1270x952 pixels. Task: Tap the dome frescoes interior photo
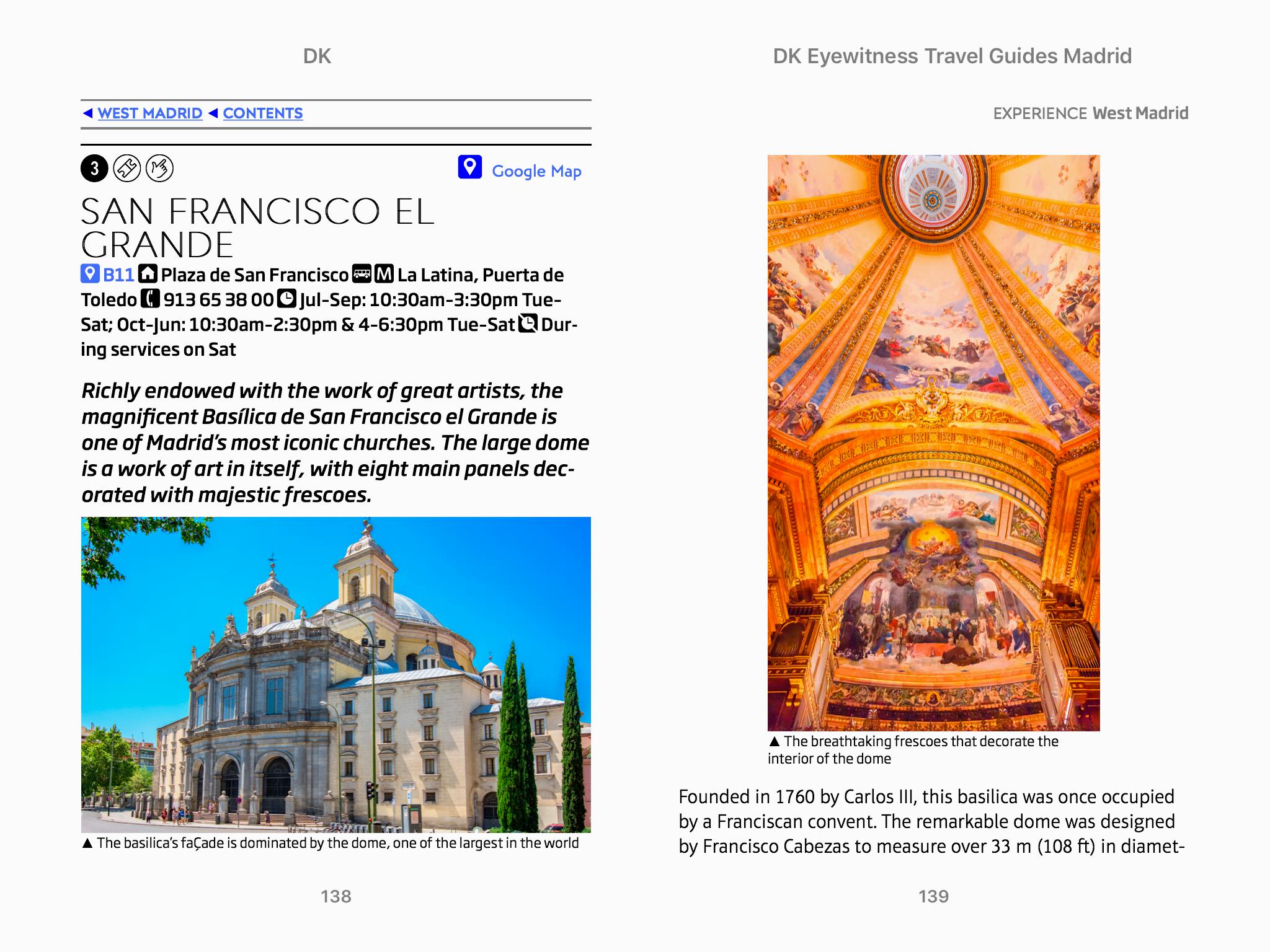[x=933, y=443]
